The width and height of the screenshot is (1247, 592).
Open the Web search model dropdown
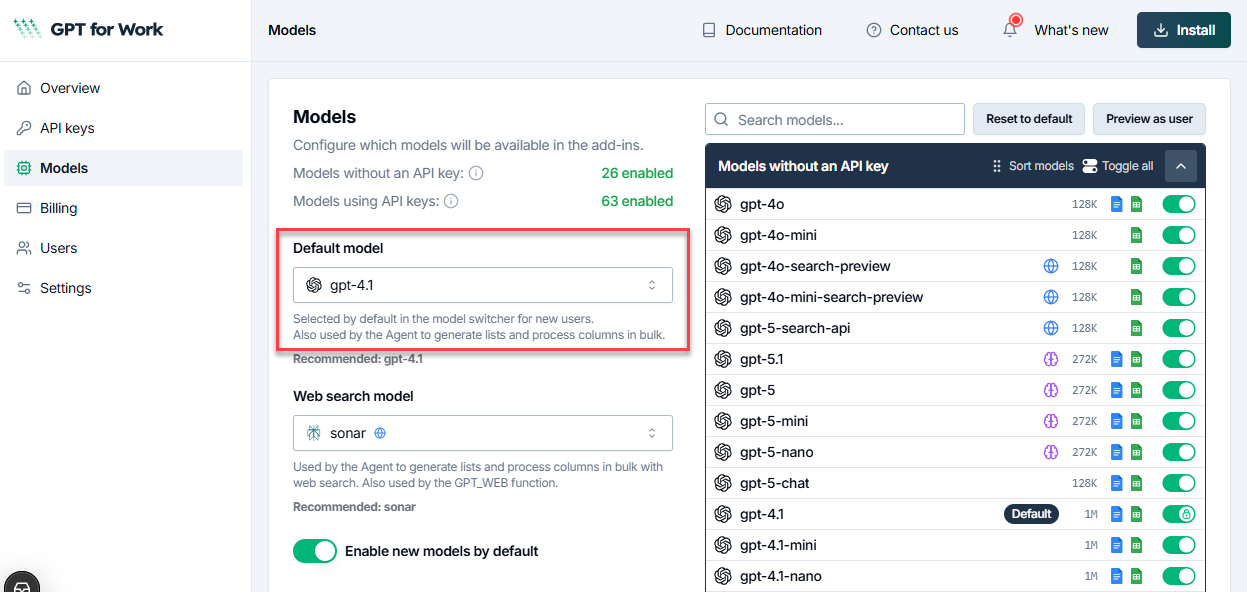(482, 433)
